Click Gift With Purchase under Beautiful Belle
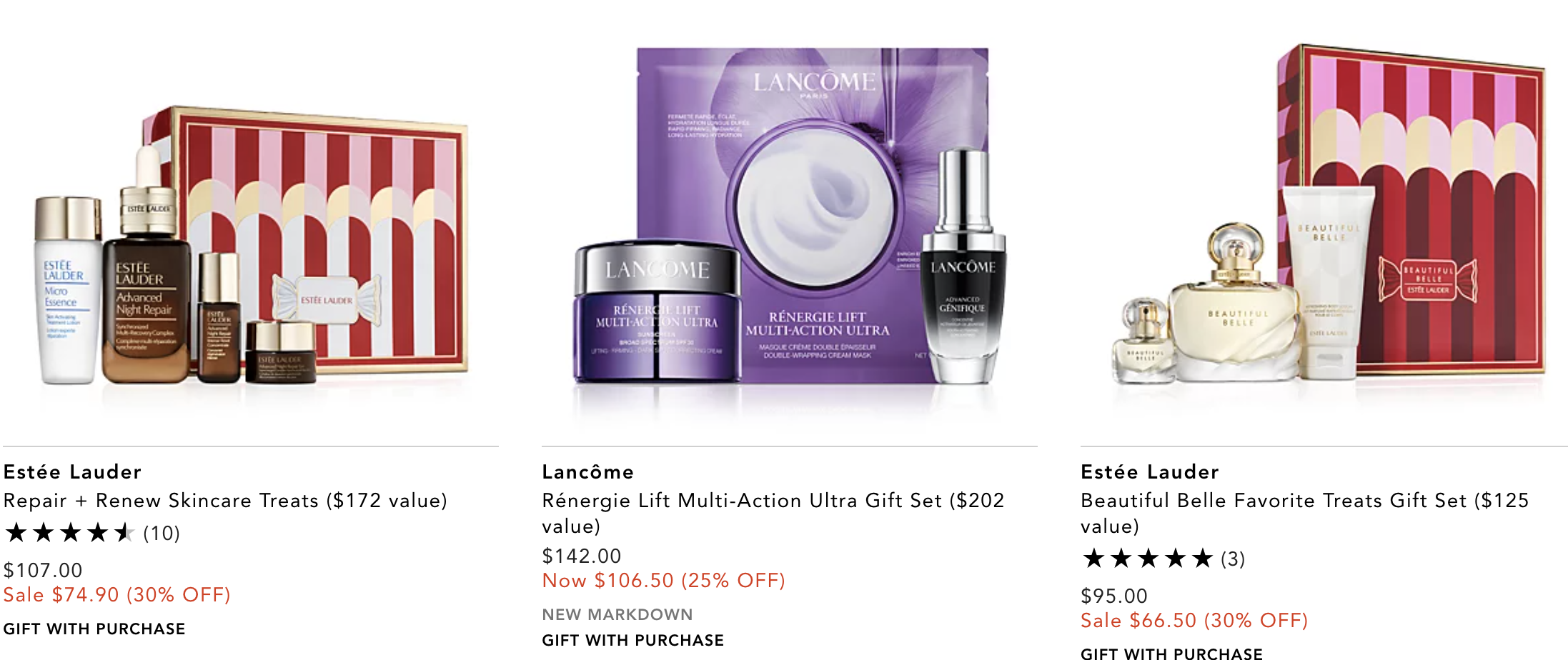 pos(1171,653)
